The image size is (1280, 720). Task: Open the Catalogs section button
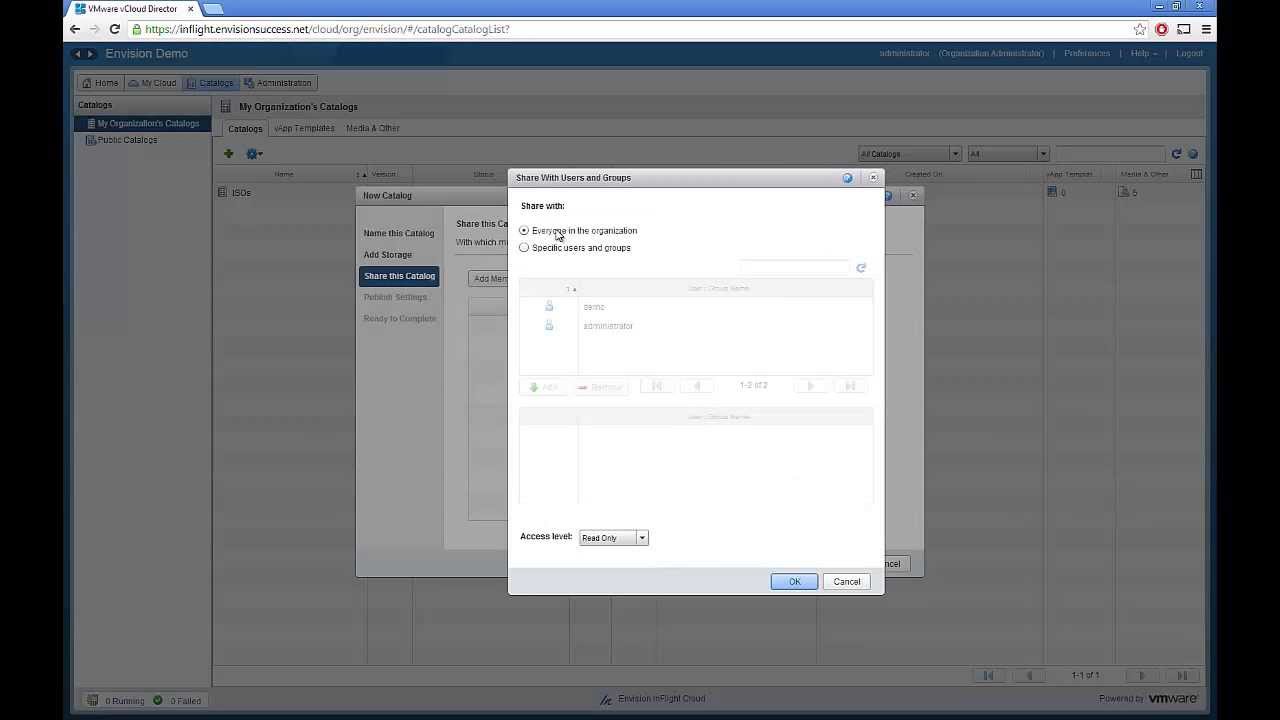pyautogui.click(x=210, y=83)
